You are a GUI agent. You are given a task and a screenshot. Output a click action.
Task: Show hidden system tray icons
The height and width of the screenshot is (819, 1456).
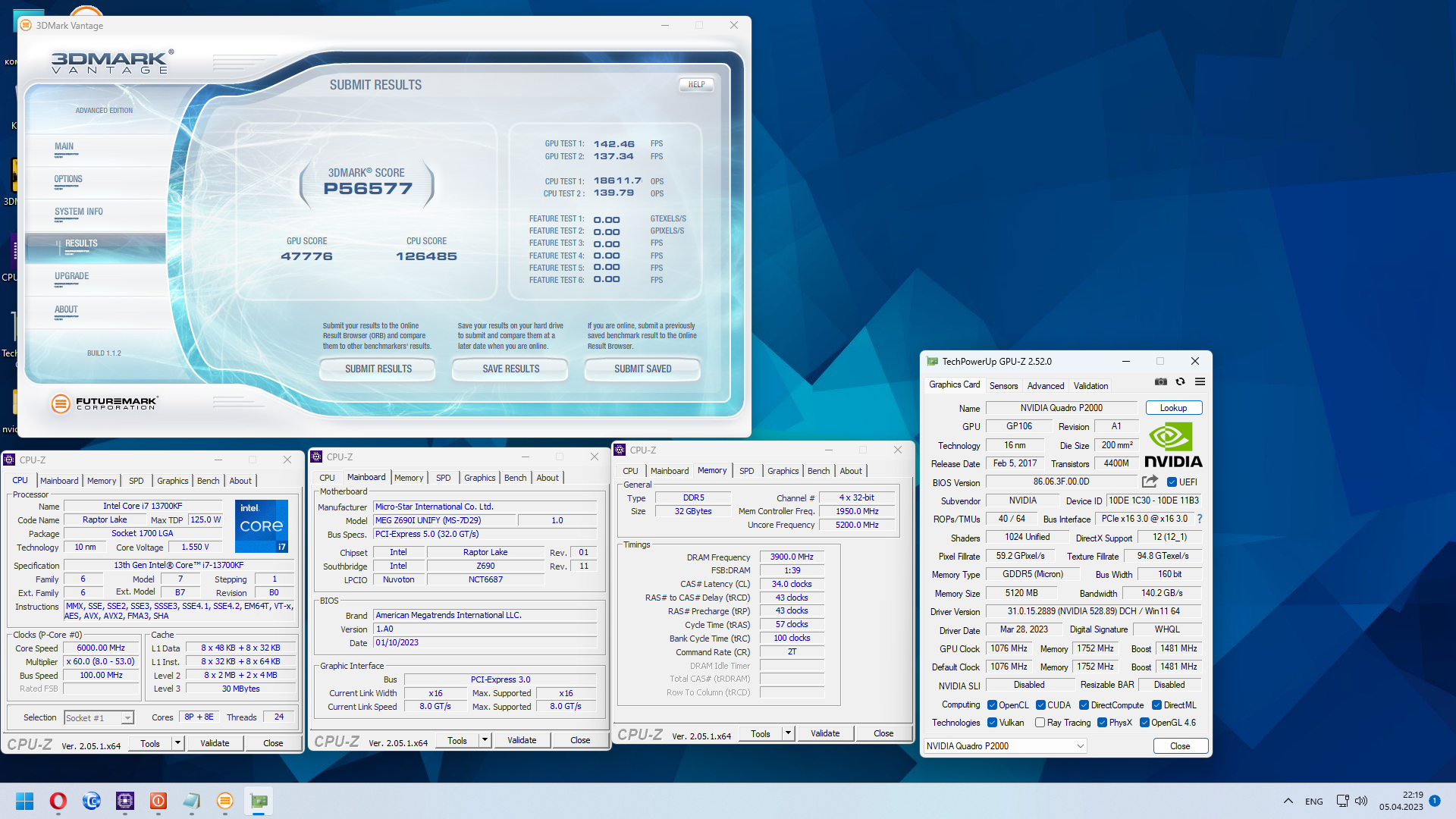coord(1288,801)
